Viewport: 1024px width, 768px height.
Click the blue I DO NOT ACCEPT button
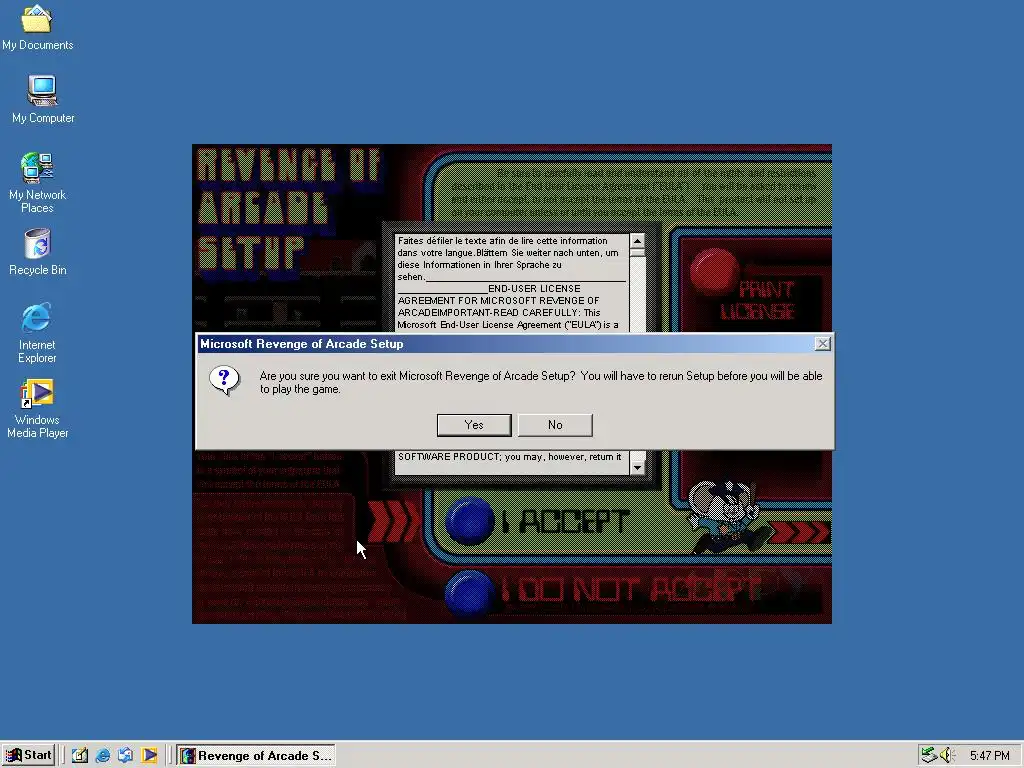coord(470,593)
